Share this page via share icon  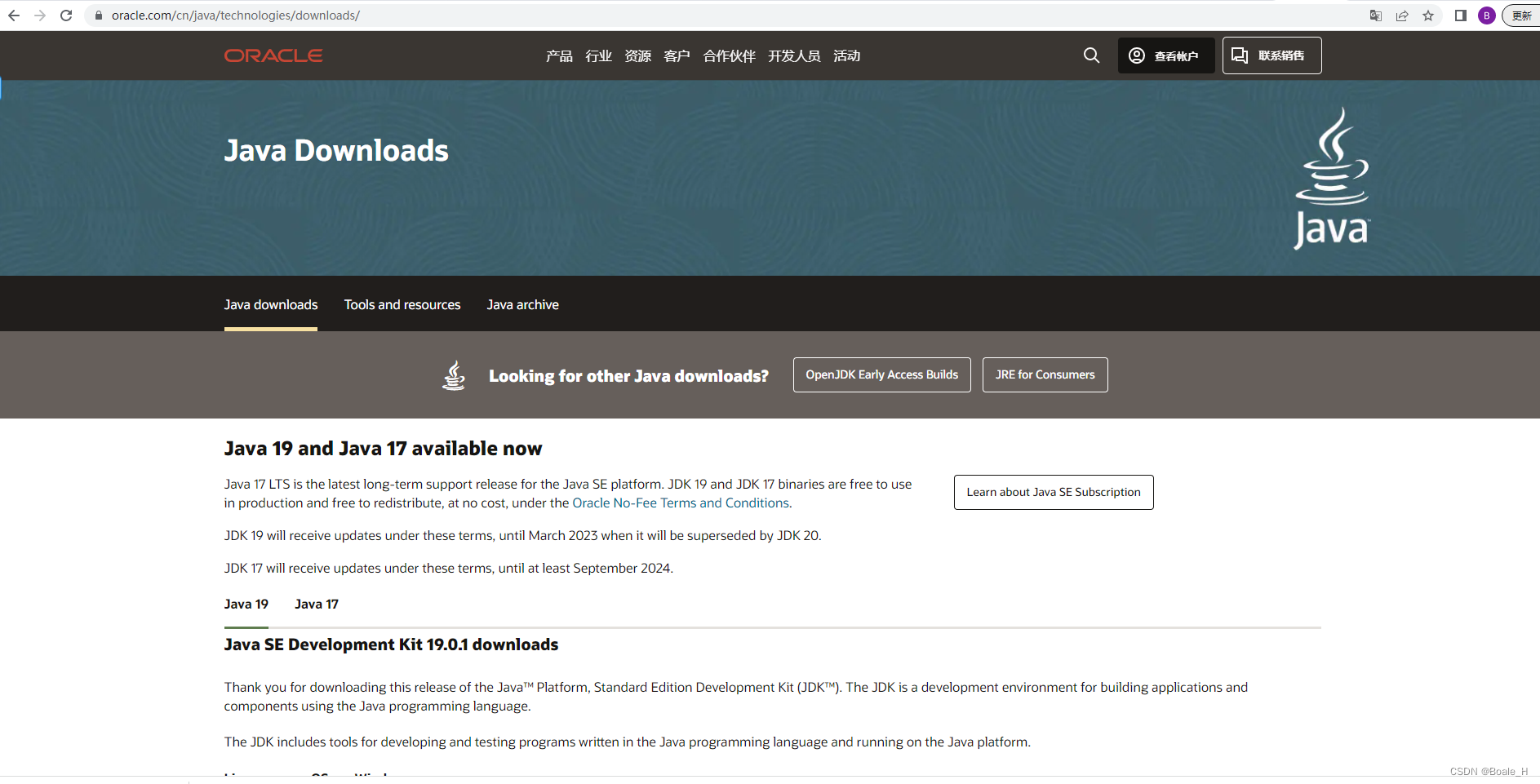point(1402,16)
